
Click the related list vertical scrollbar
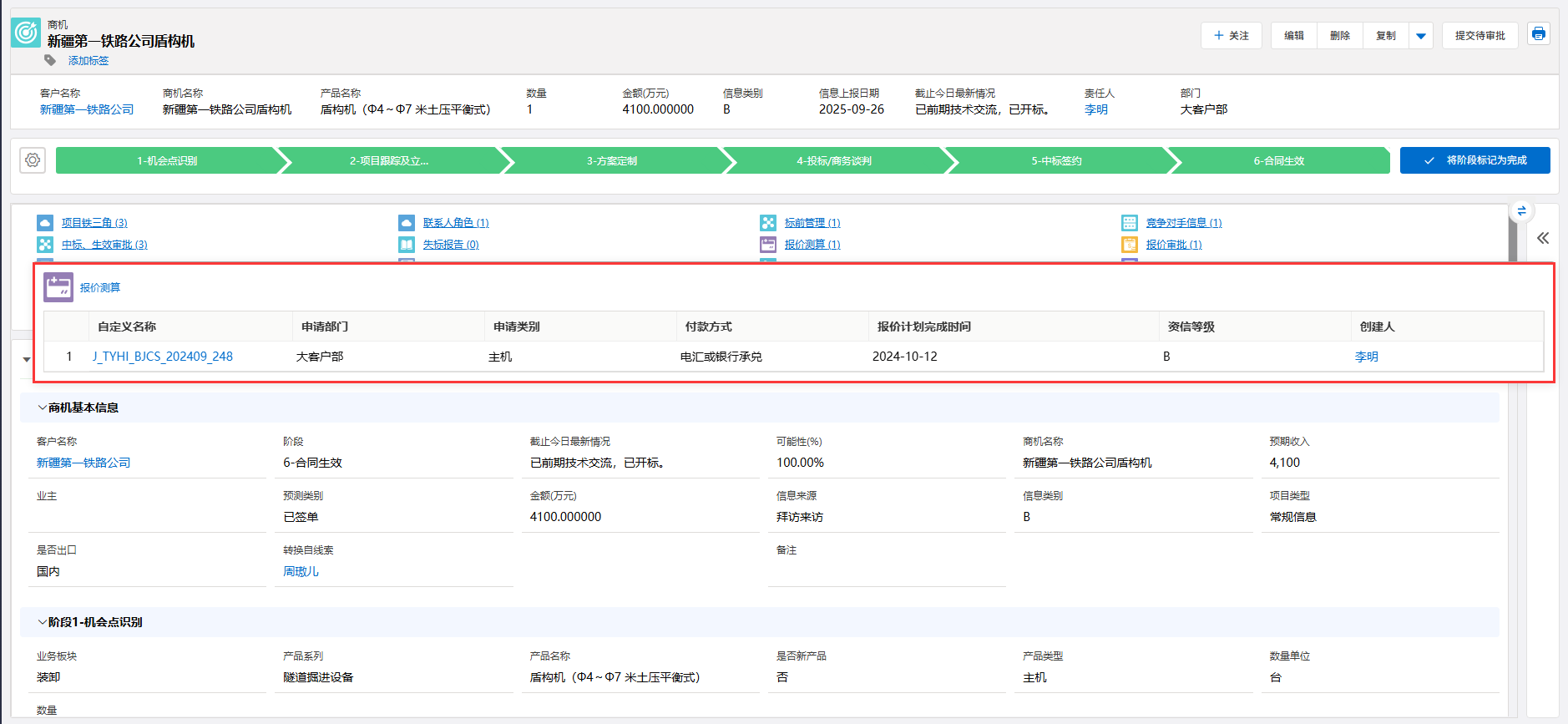point(1513,238)
